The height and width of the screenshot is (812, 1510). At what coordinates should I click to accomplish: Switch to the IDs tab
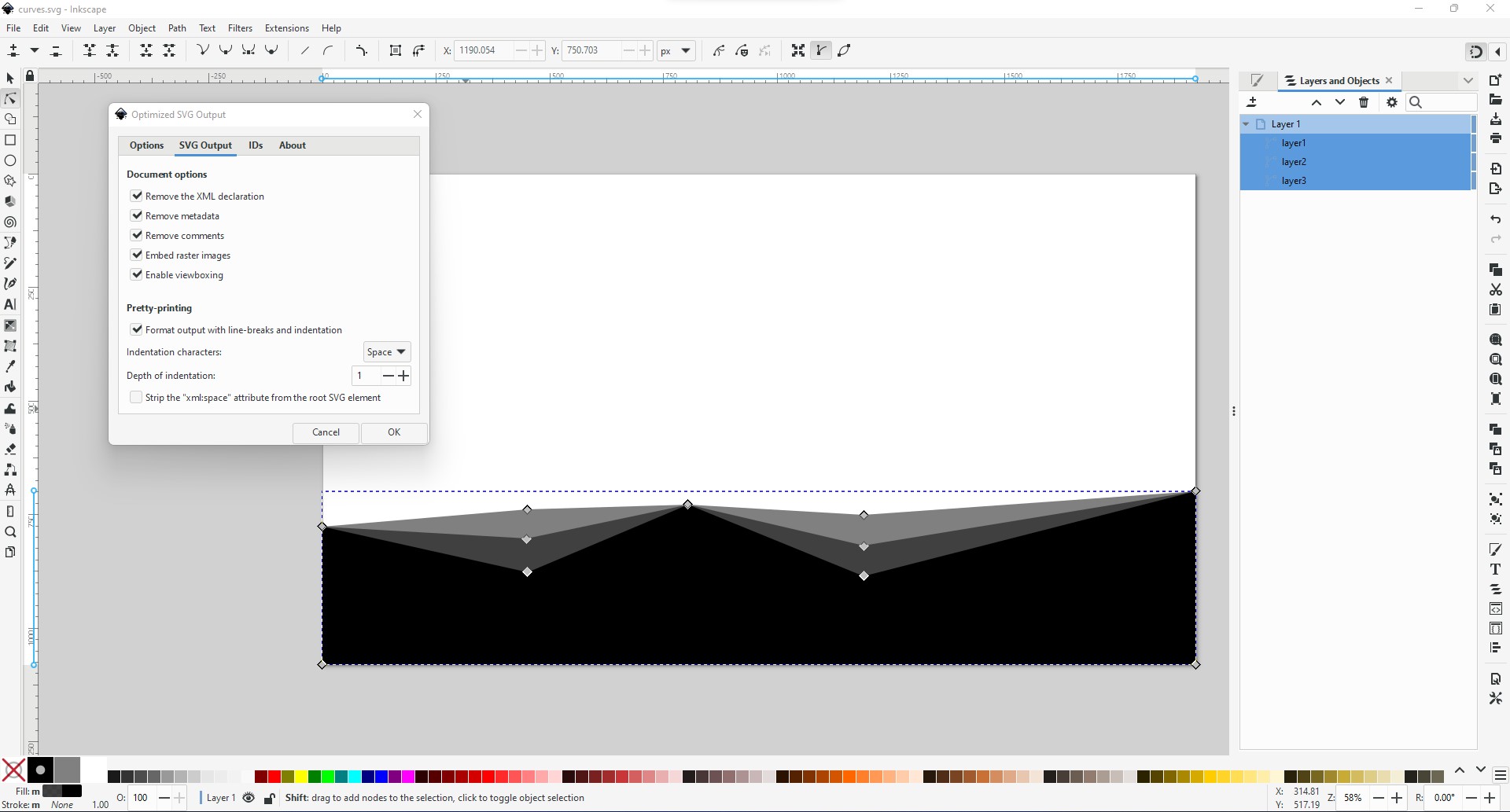pos(256,145)
